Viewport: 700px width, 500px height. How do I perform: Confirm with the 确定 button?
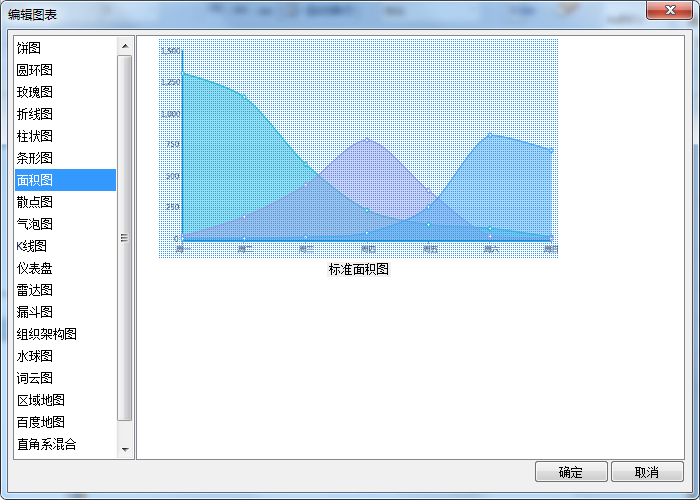point(571,472)
